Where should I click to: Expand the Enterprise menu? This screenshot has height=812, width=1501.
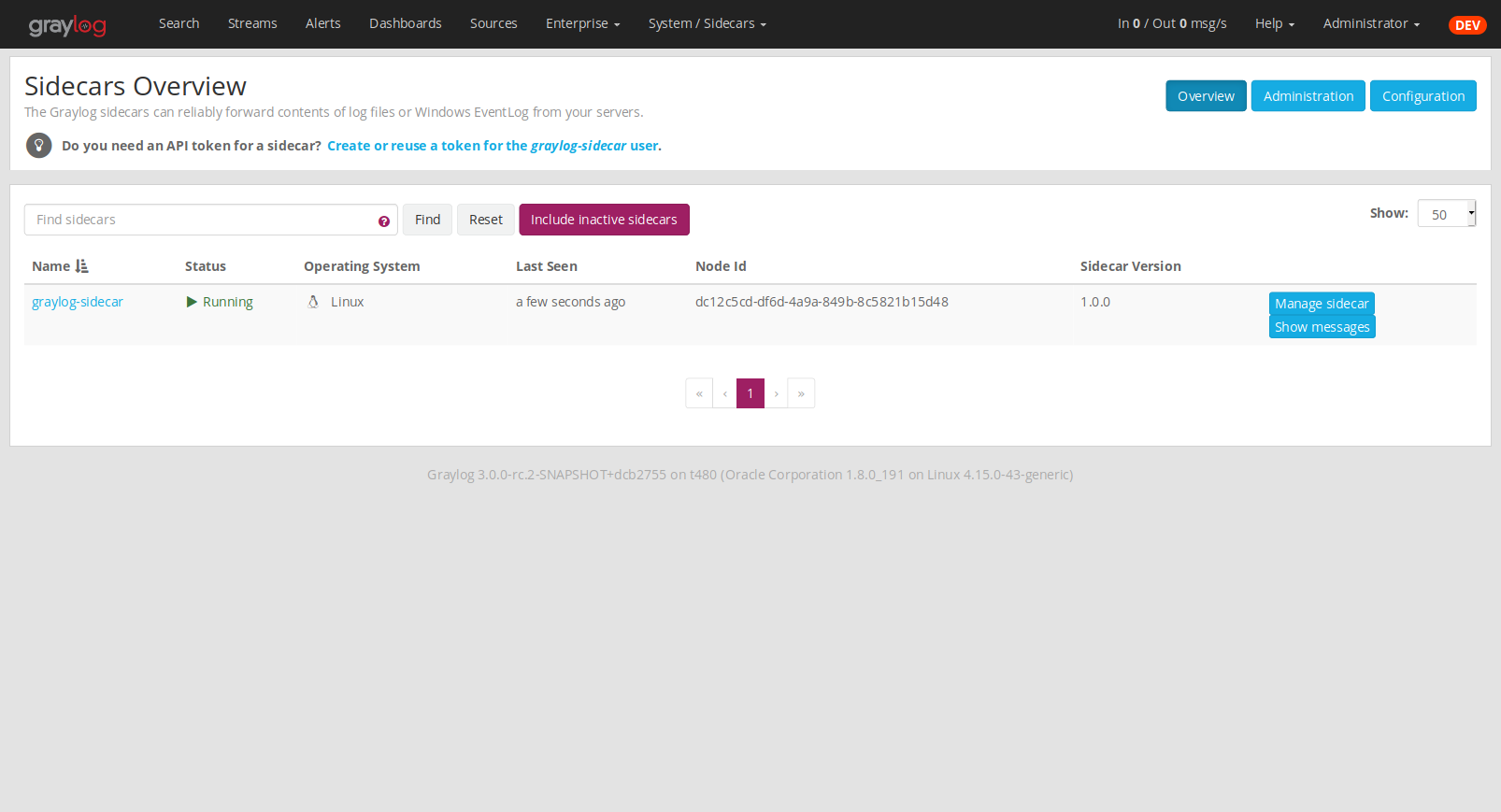click(582, 23)
